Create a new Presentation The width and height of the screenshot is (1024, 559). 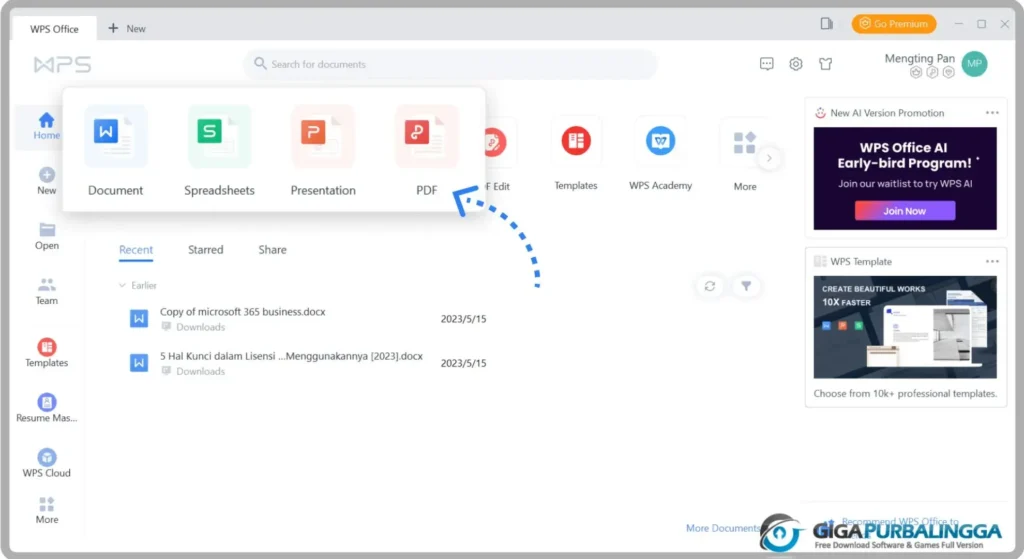pos(323,151)
